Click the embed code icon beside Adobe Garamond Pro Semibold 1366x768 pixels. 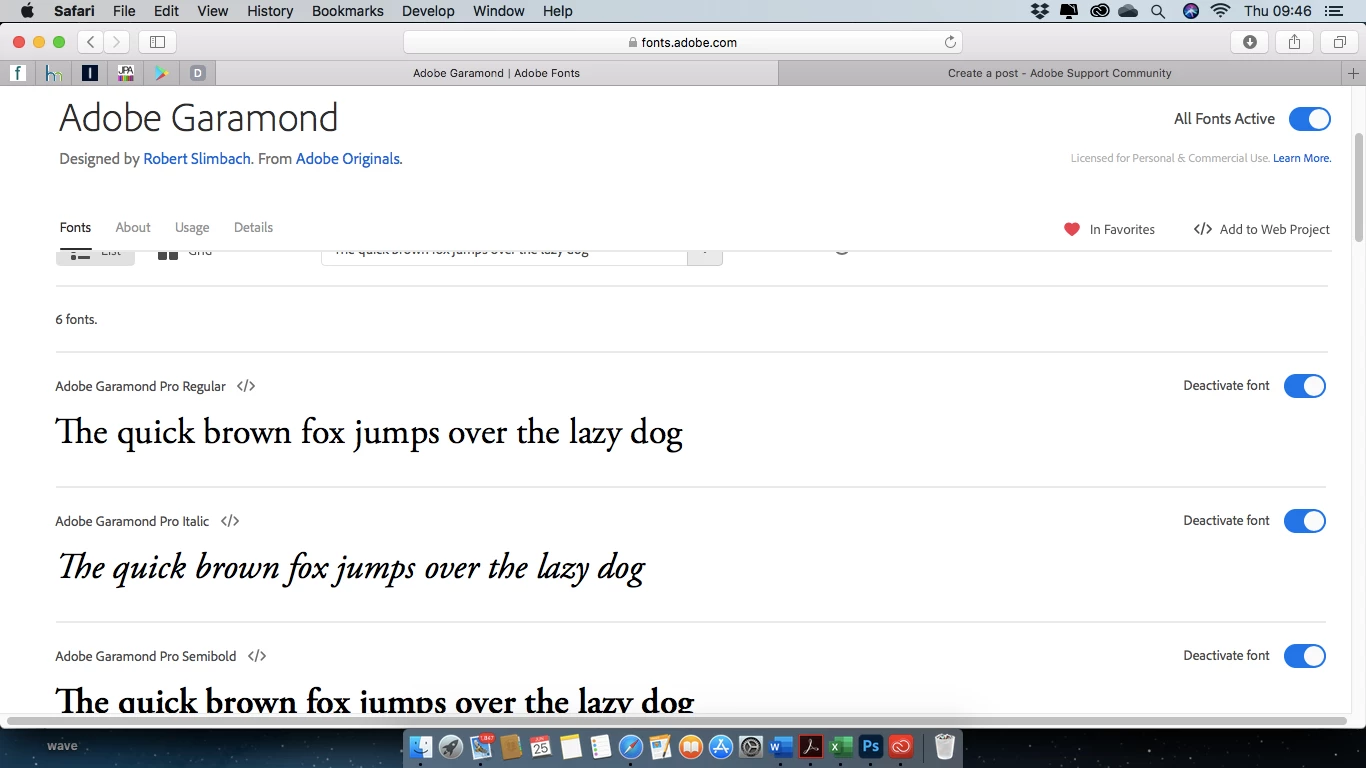pos(257,656)
